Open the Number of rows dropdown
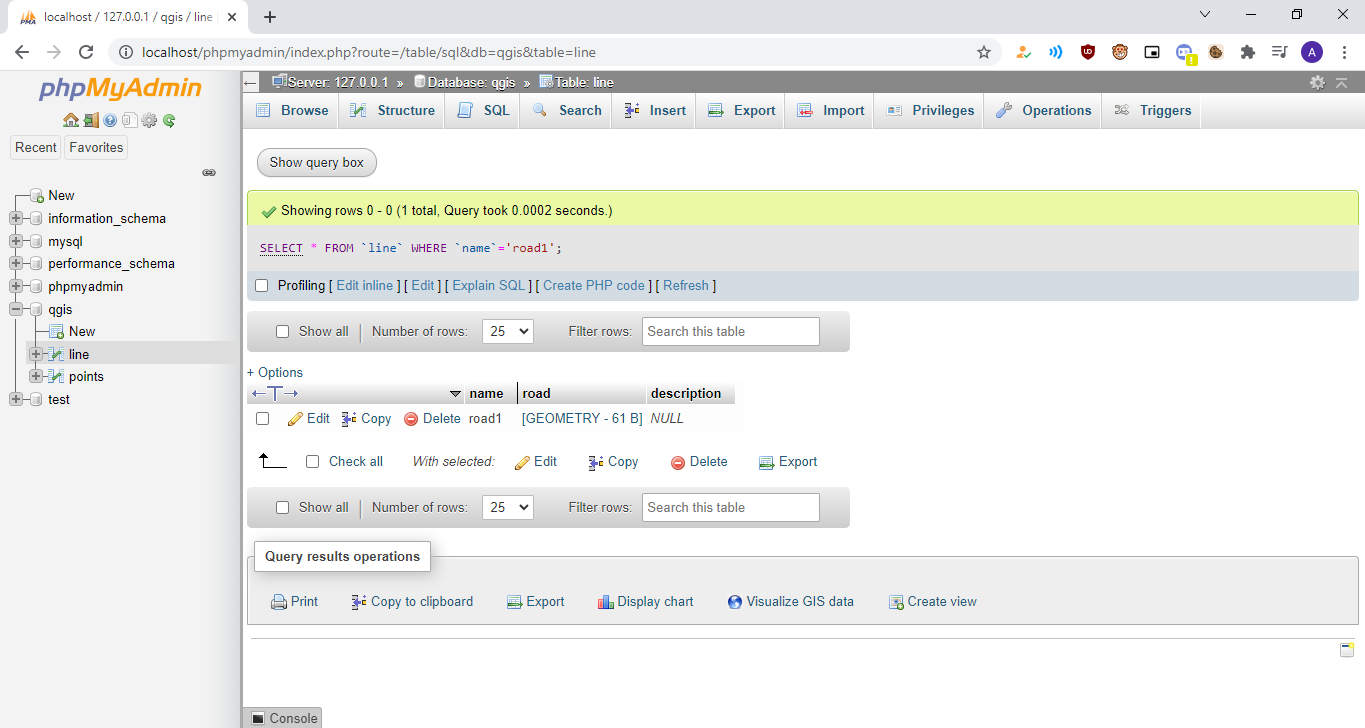Viewport: 1365px width, 728px height. coord(507,330)
